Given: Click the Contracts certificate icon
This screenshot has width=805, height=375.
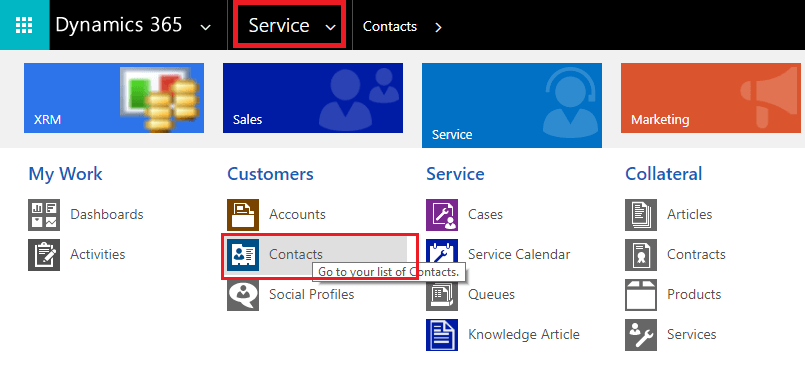Looking at the screenshot, I should [641, 255].
